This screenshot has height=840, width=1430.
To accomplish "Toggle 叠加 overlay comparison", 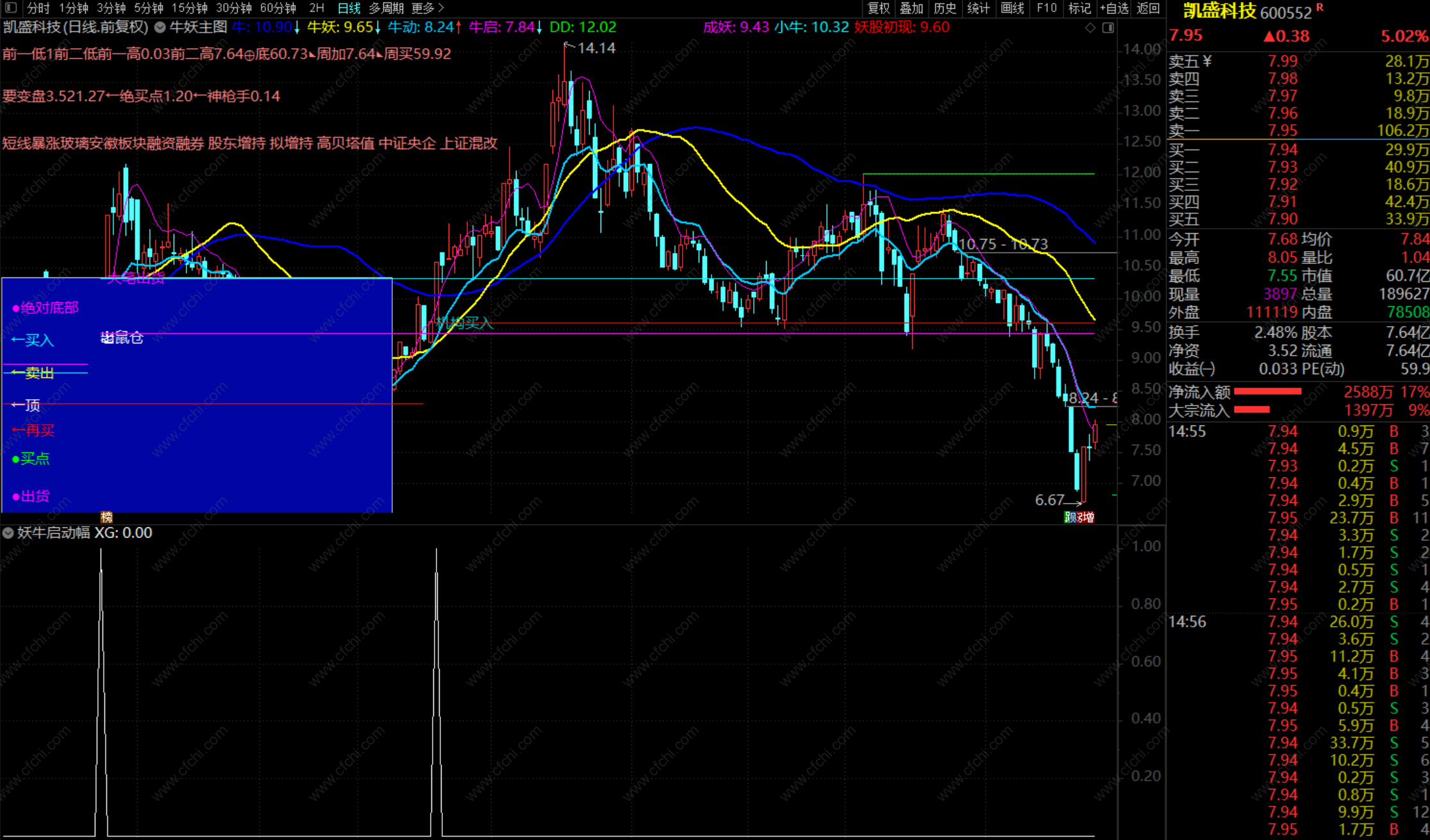I will [x=911, y=8].
